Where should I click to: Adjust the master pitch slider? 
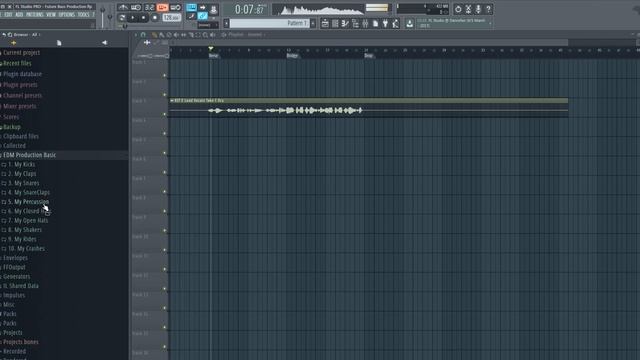coord(110,16)
